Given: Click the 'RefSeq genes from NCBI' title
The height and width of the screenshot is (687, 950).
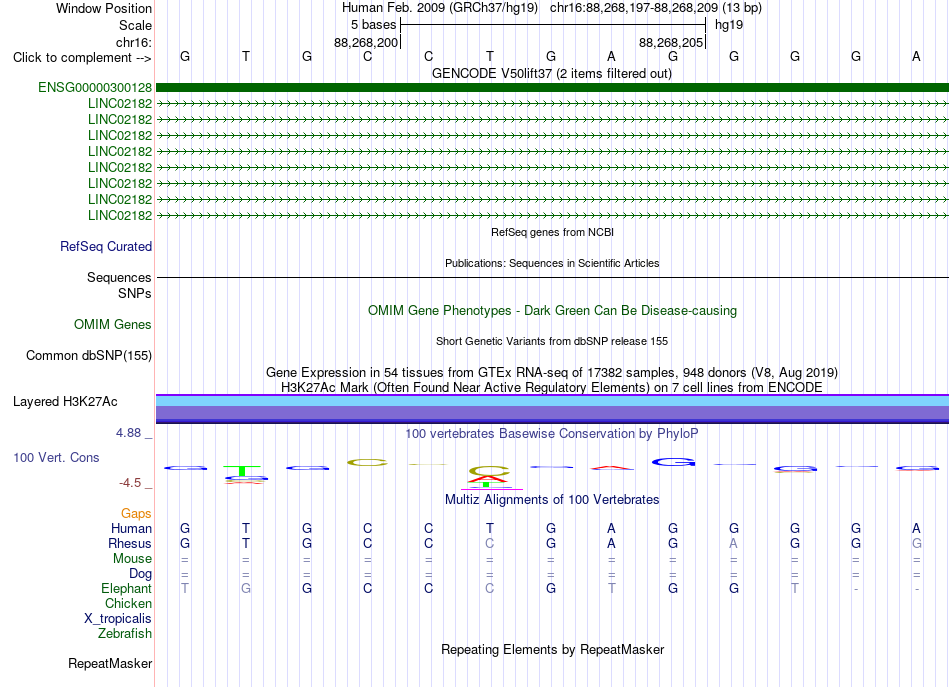Looking at the screenshot, I should pos(552,232).
